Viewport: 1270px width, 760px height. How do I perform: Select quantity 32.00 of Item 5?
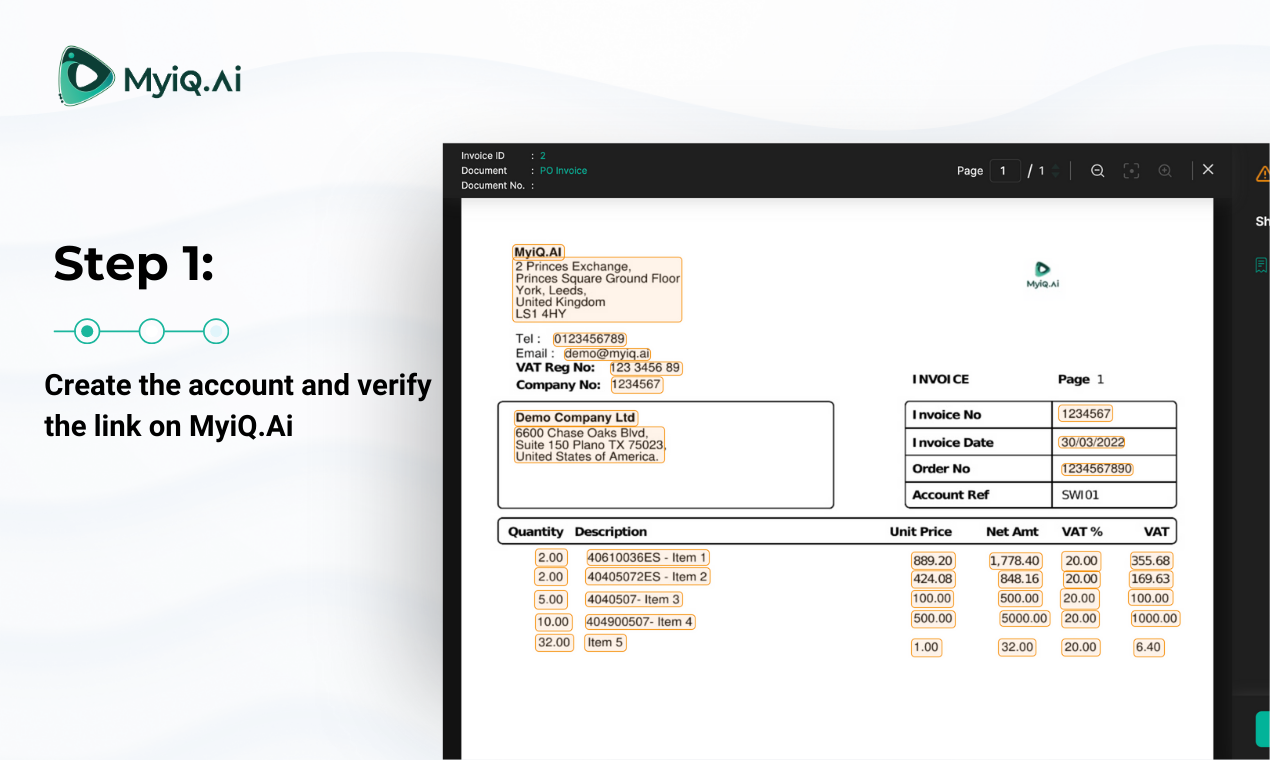point(554,643)
